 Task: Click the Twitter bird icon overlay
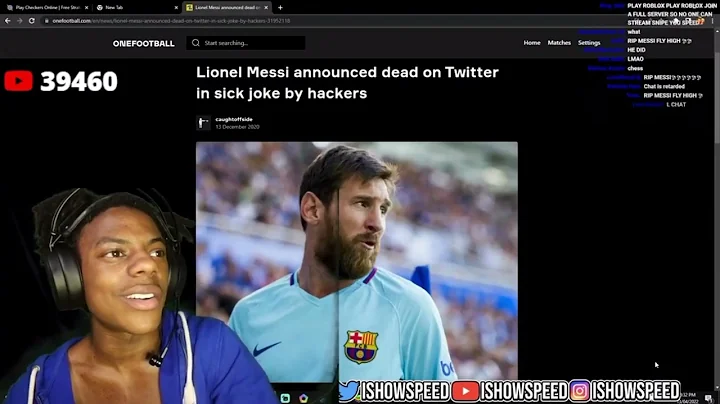click(349, 391)
